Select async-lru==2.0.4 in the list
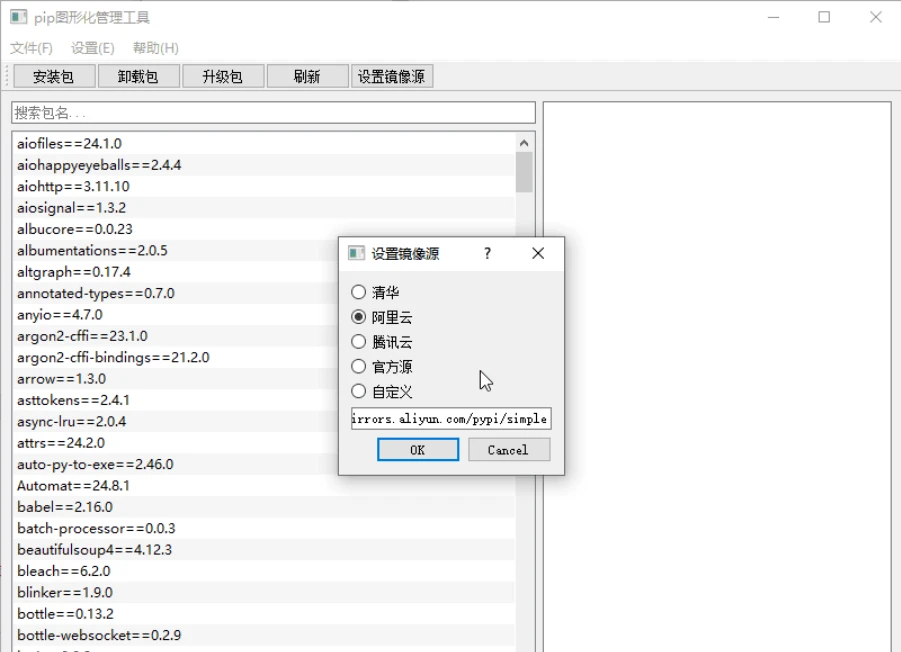This screenshot has height=652, width=901. 175,422
